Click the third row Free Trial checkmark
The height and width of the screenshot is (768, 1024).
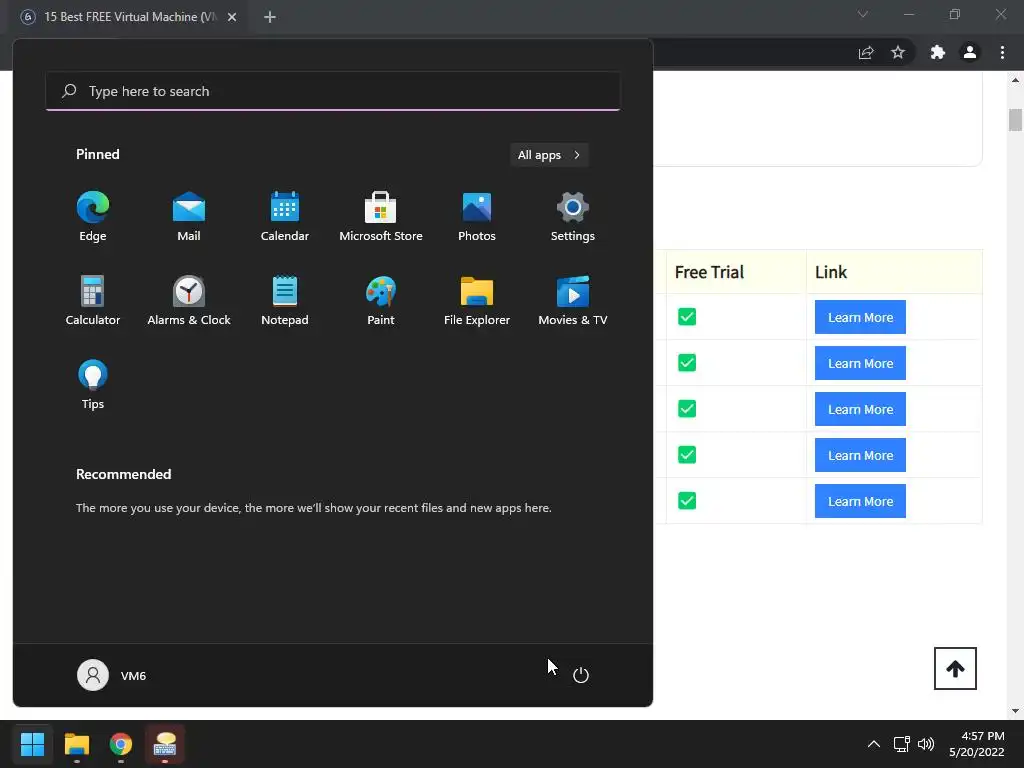point(687,409)
